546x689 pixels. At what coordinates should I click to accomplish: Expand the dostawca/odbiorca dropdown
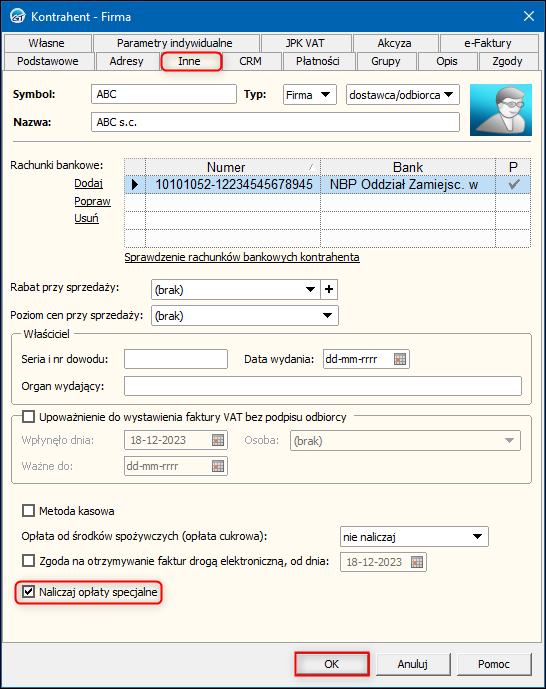(x=403, y=94)
